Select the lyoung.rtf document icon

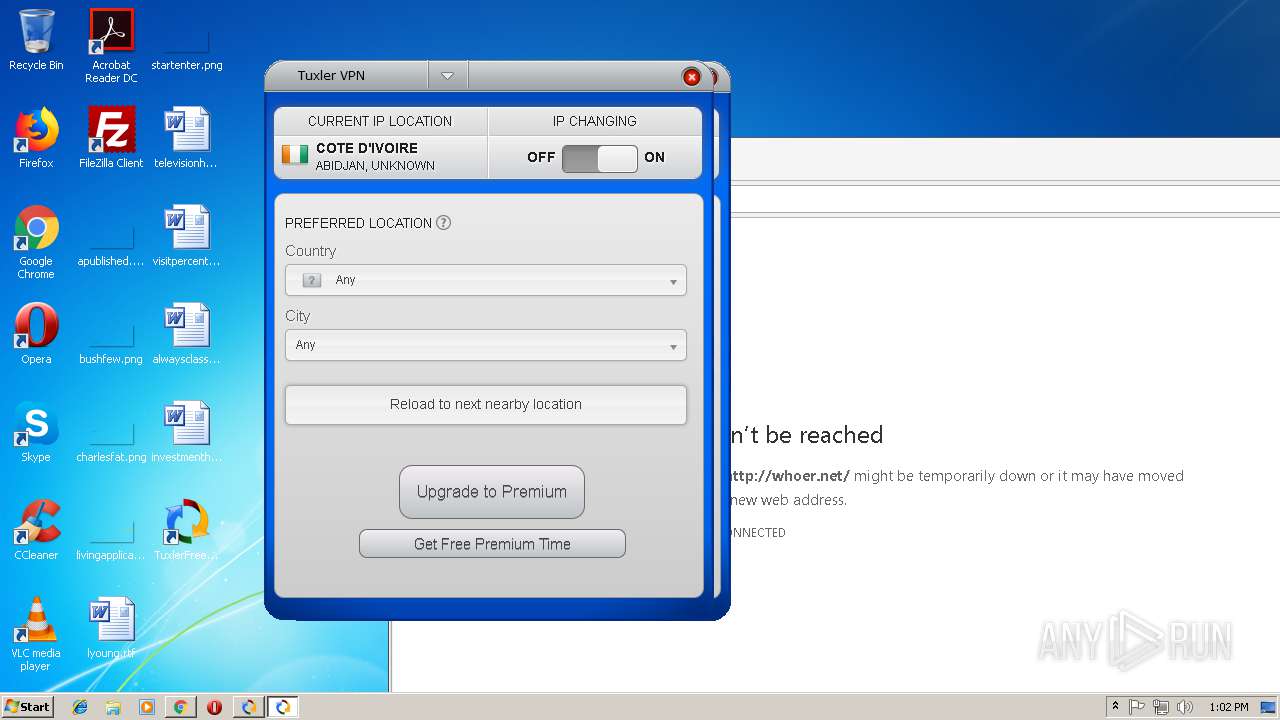[x=111, y=628]
